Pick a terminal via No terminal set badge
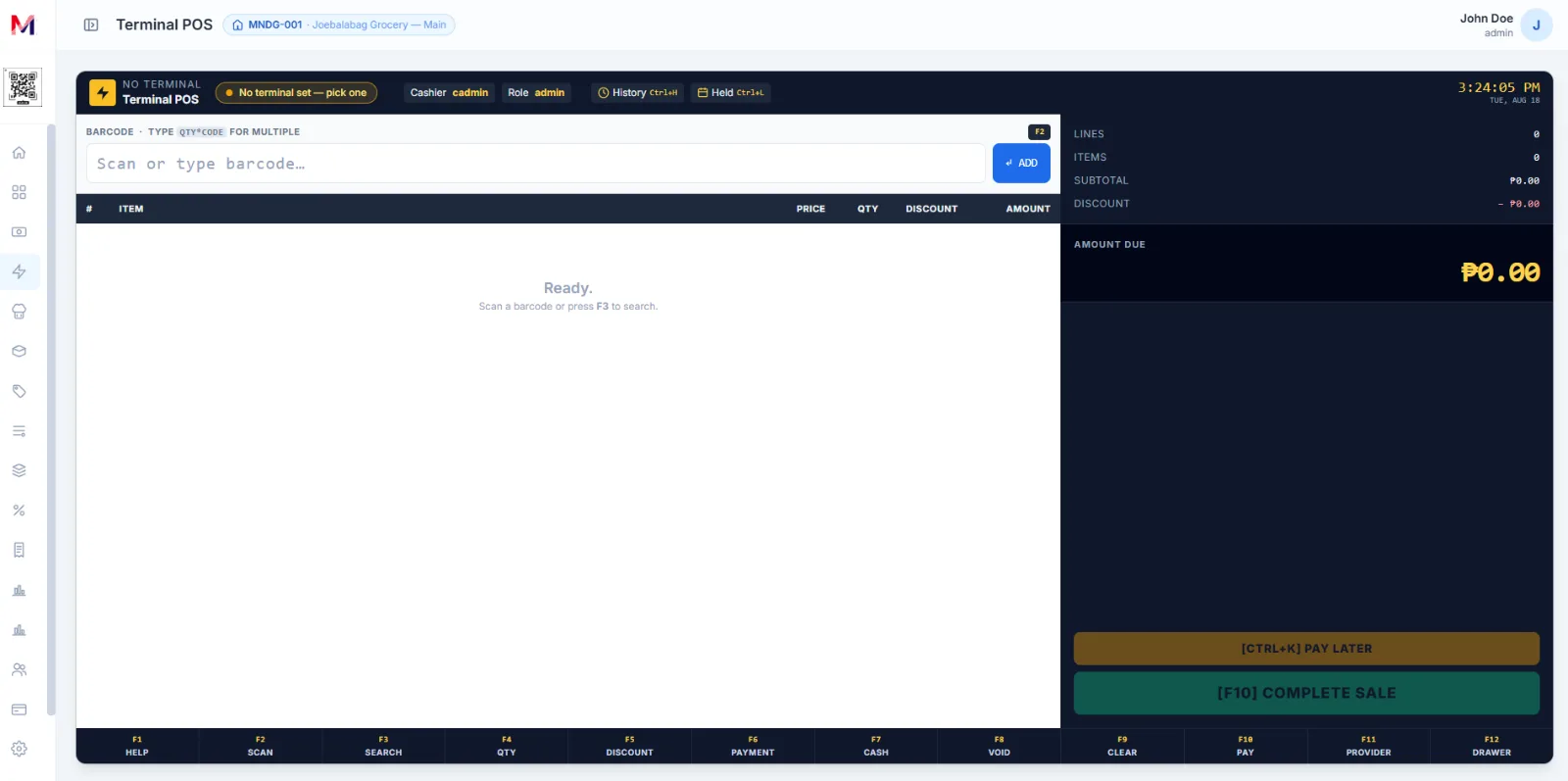The width and height of the screenshot is (1568, 781). click(x=296, y=93)
